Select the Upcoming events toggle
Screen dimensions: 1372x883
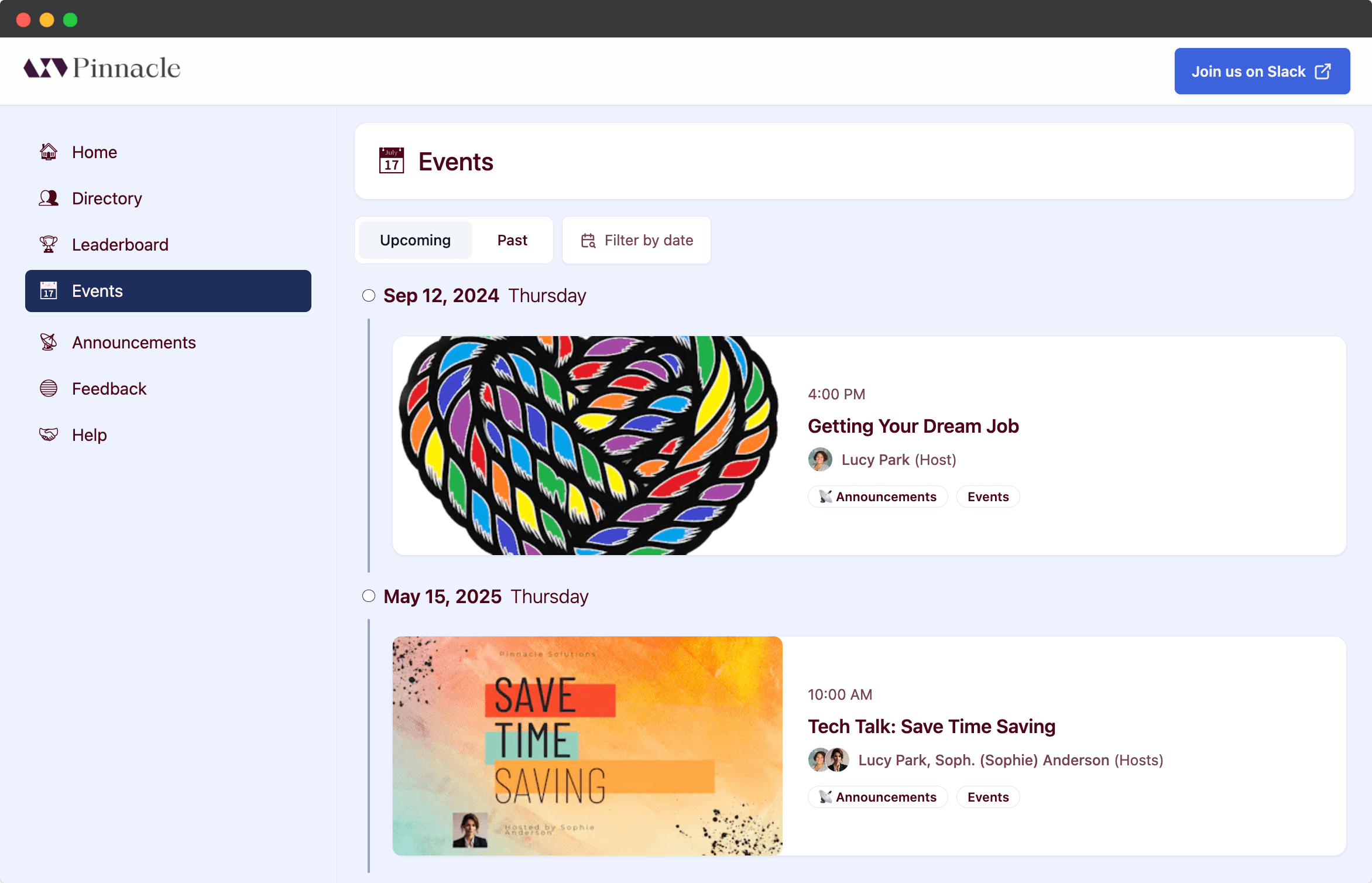pos(414,239)
